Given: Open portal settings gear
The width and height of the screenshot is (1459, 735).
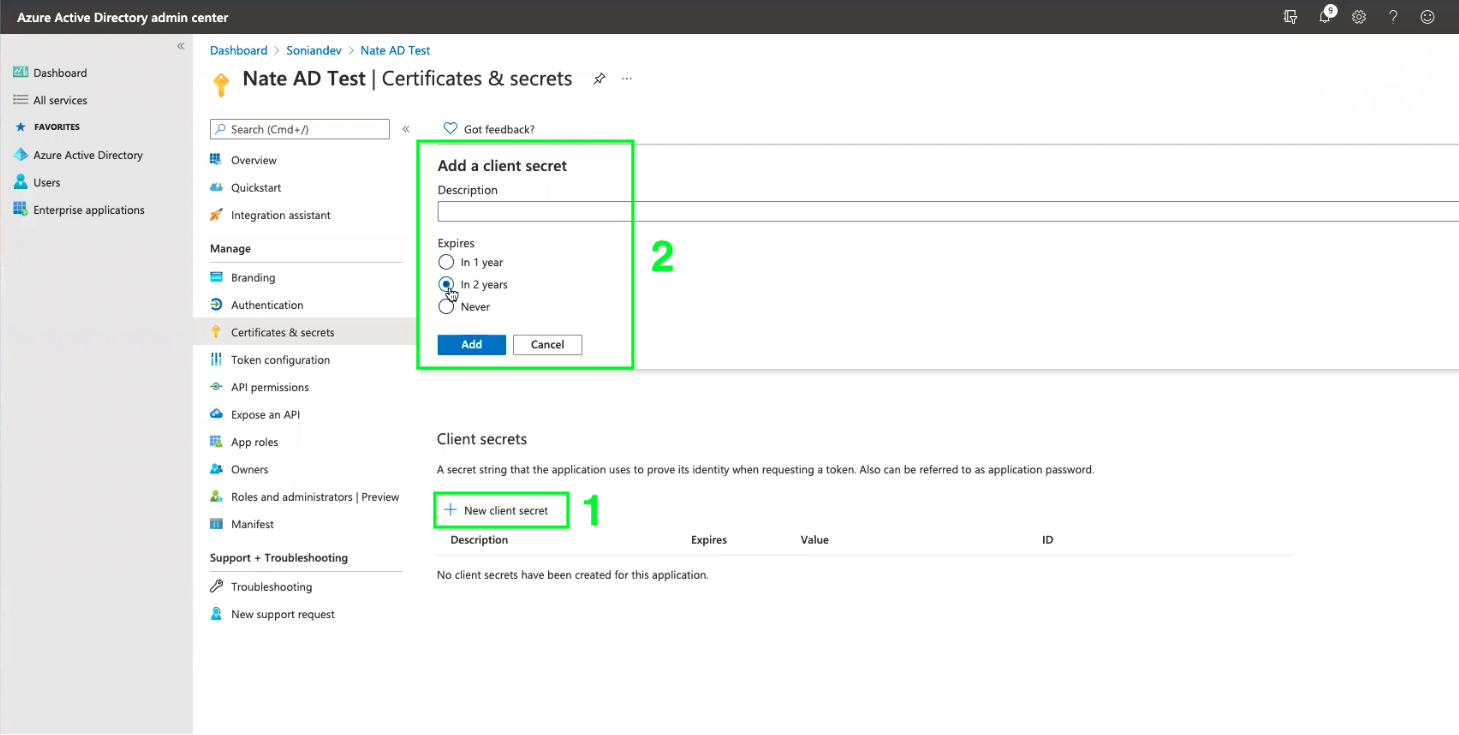Looking at the screenshot, I should click(1359, 17).
